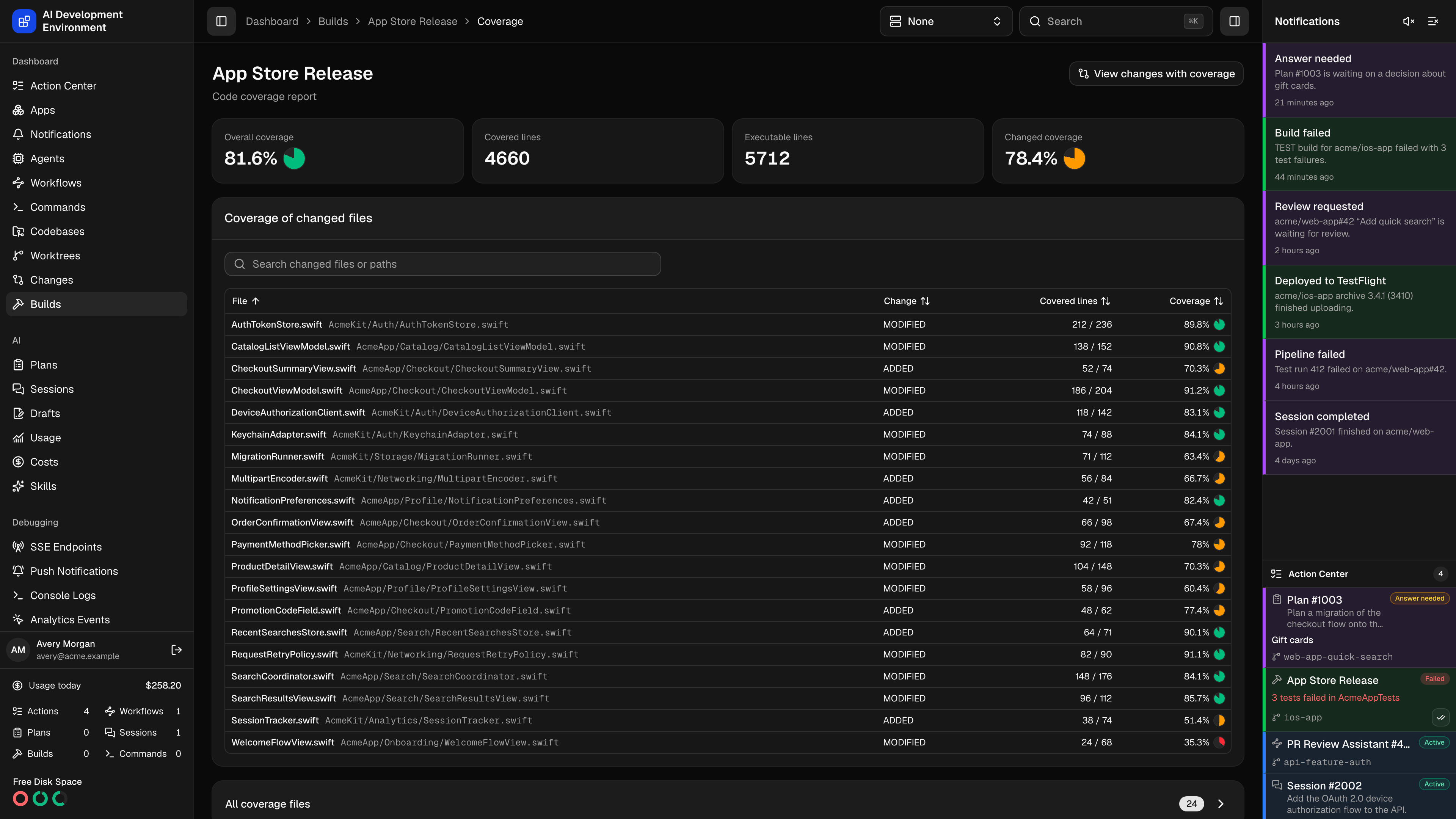1456x819 pixels.
Task: Open Skills page from sidebar
Action: [x=97, y=486]
